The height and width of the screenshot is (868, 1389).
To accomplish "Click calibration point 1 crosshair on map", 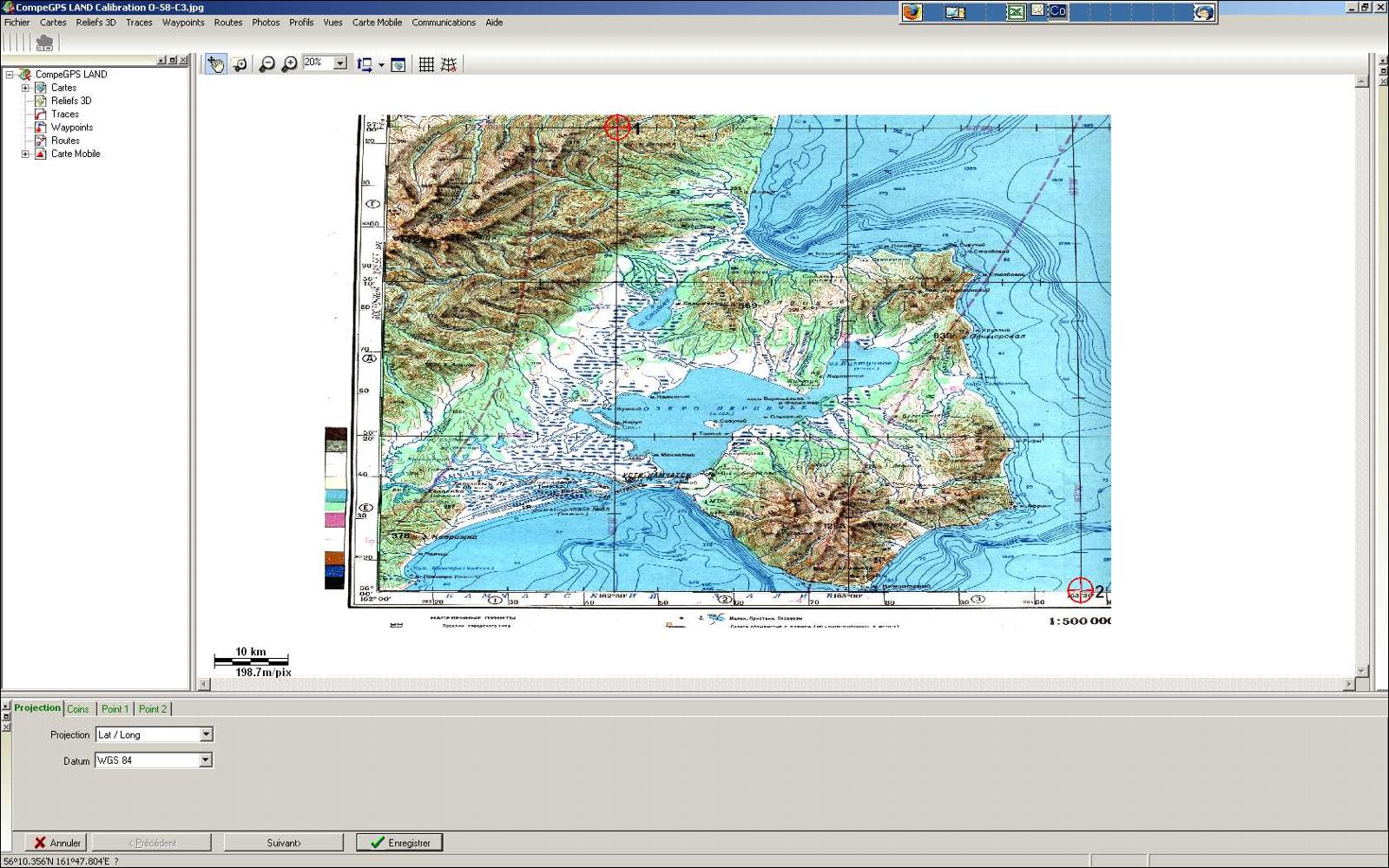I will (617, 127).
